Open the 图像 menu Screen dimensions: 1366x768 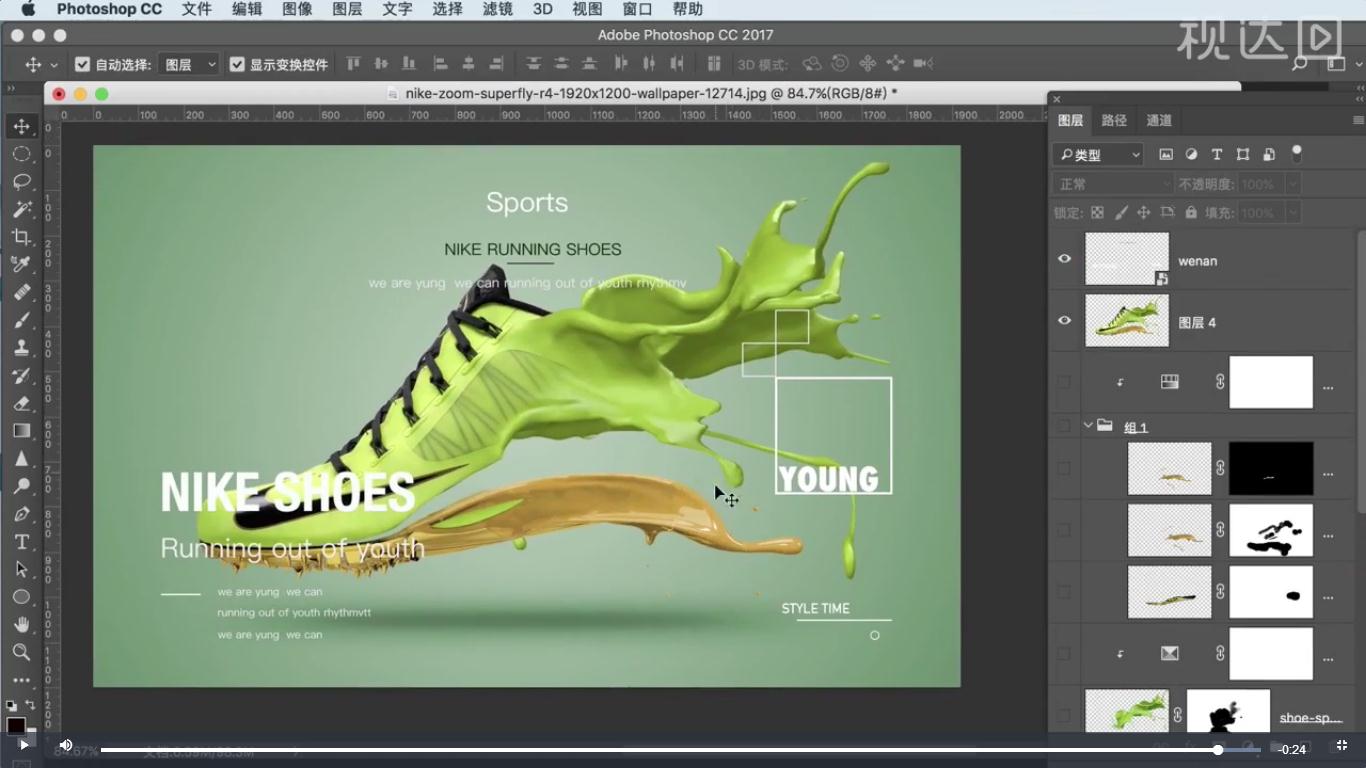coord(297,9)
